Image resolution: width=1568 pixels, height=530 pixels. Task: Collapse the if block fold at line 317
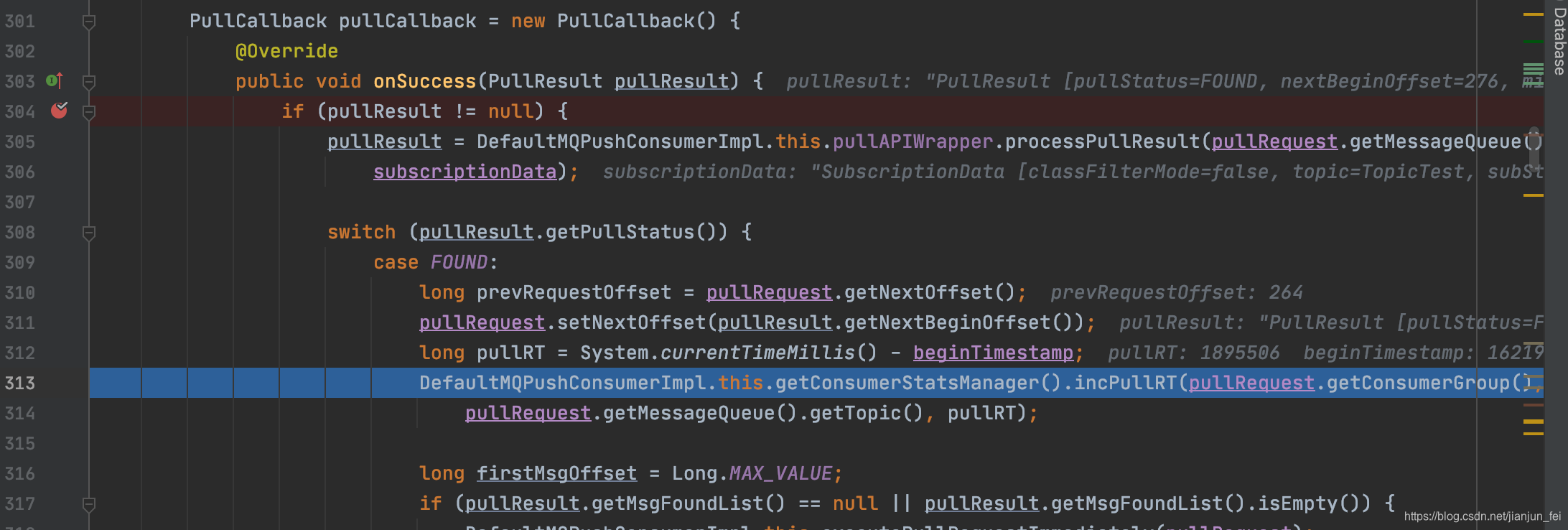point(89,504)
